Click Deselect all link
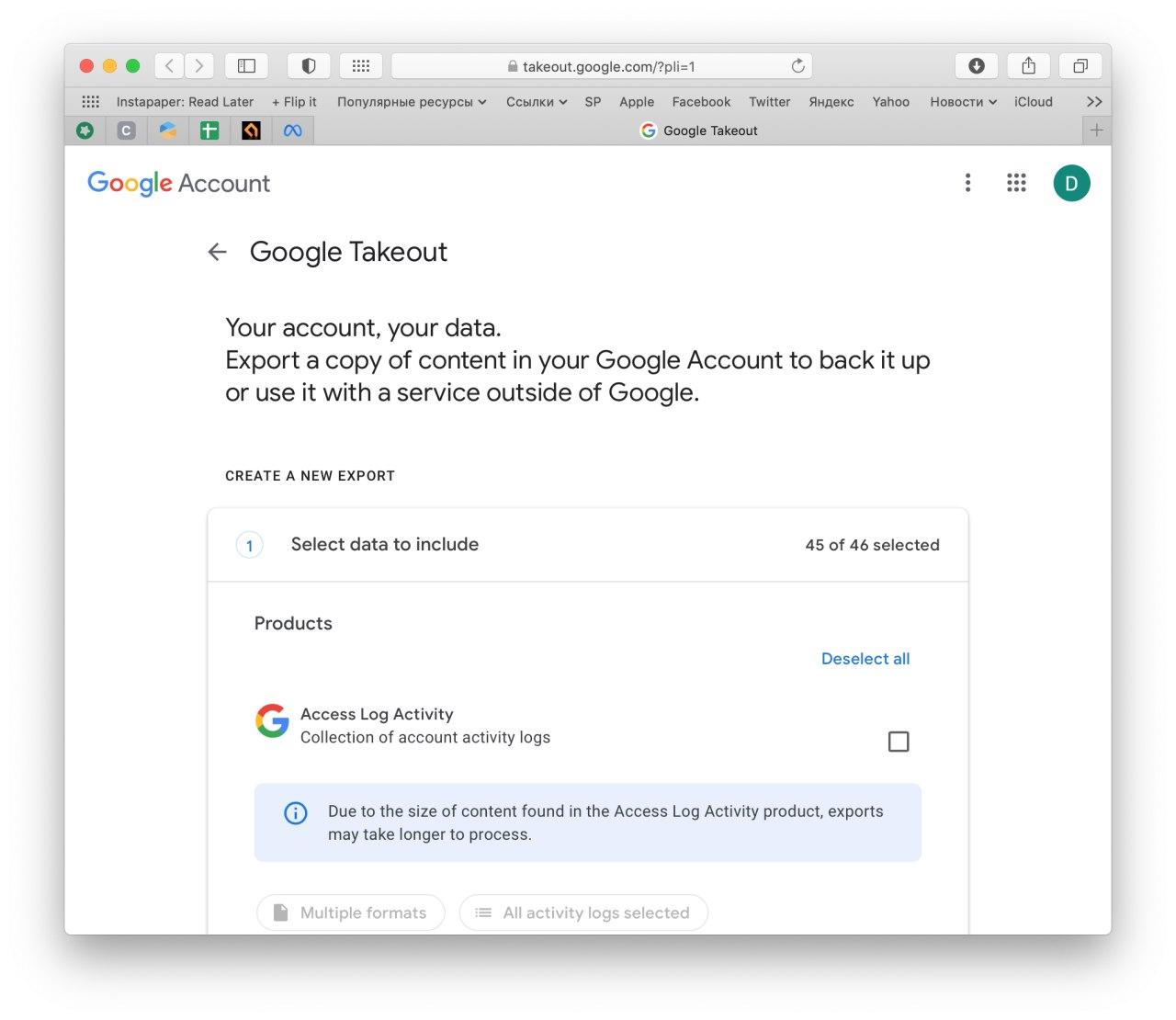 coord(865,659)
